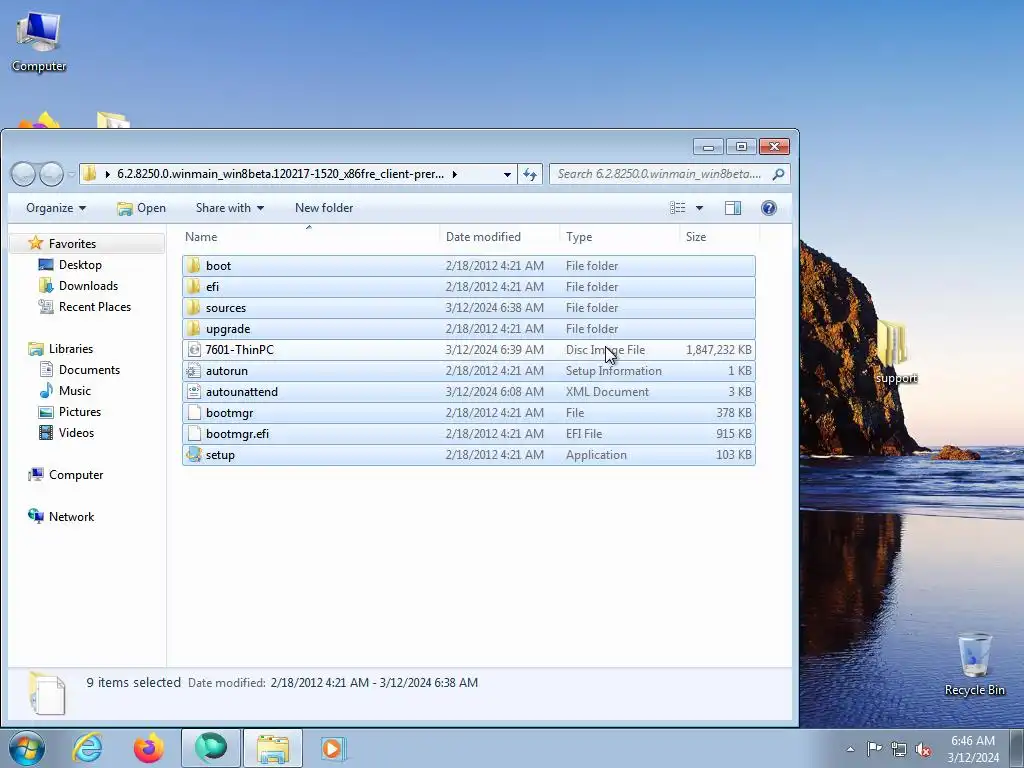1024x768 pixels.
Task: Expand the path arrow after folder name
Action: 455,174
